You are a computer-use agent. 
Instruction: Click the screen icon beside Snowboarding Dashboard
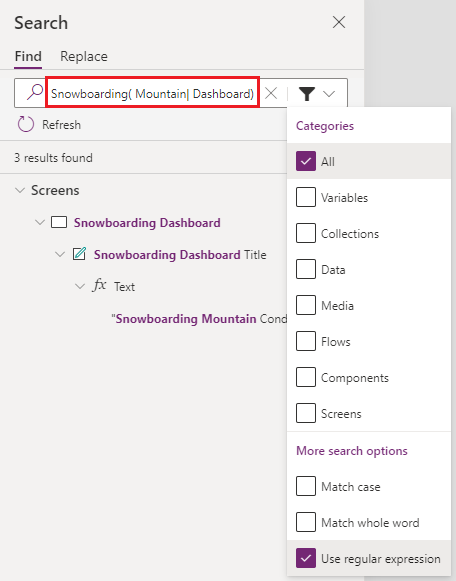click(59, 222)
